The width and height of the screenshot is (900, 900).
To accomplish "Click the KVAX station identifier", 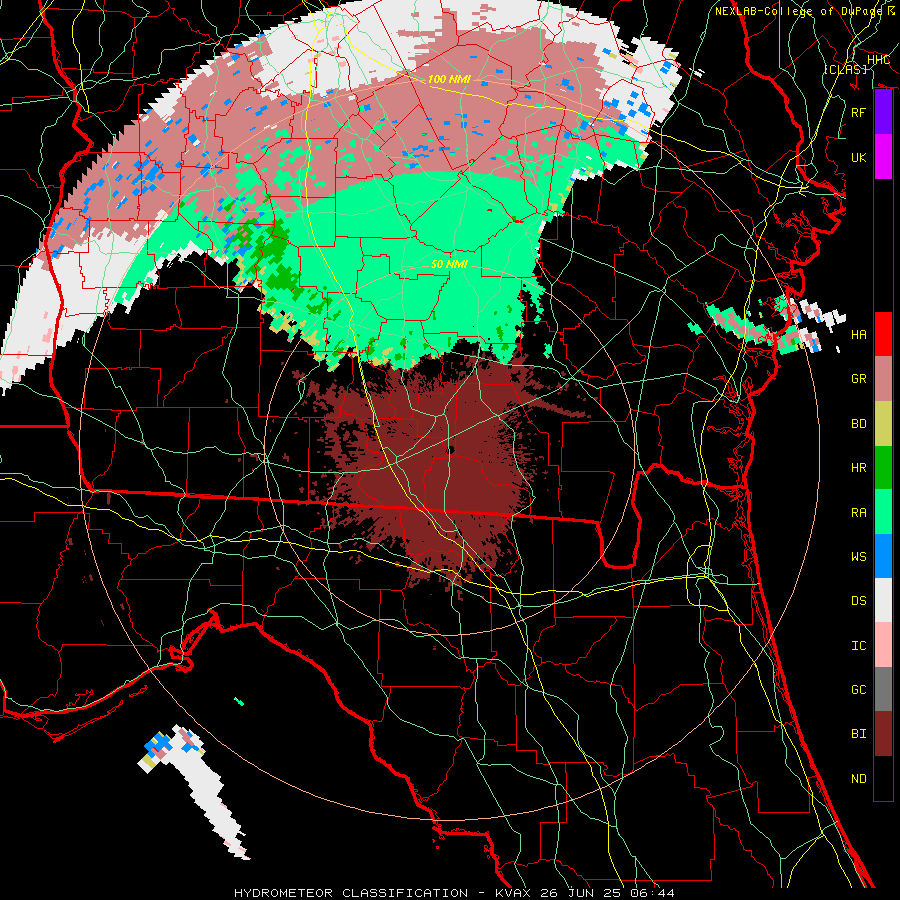I will [x=514, y=893].
